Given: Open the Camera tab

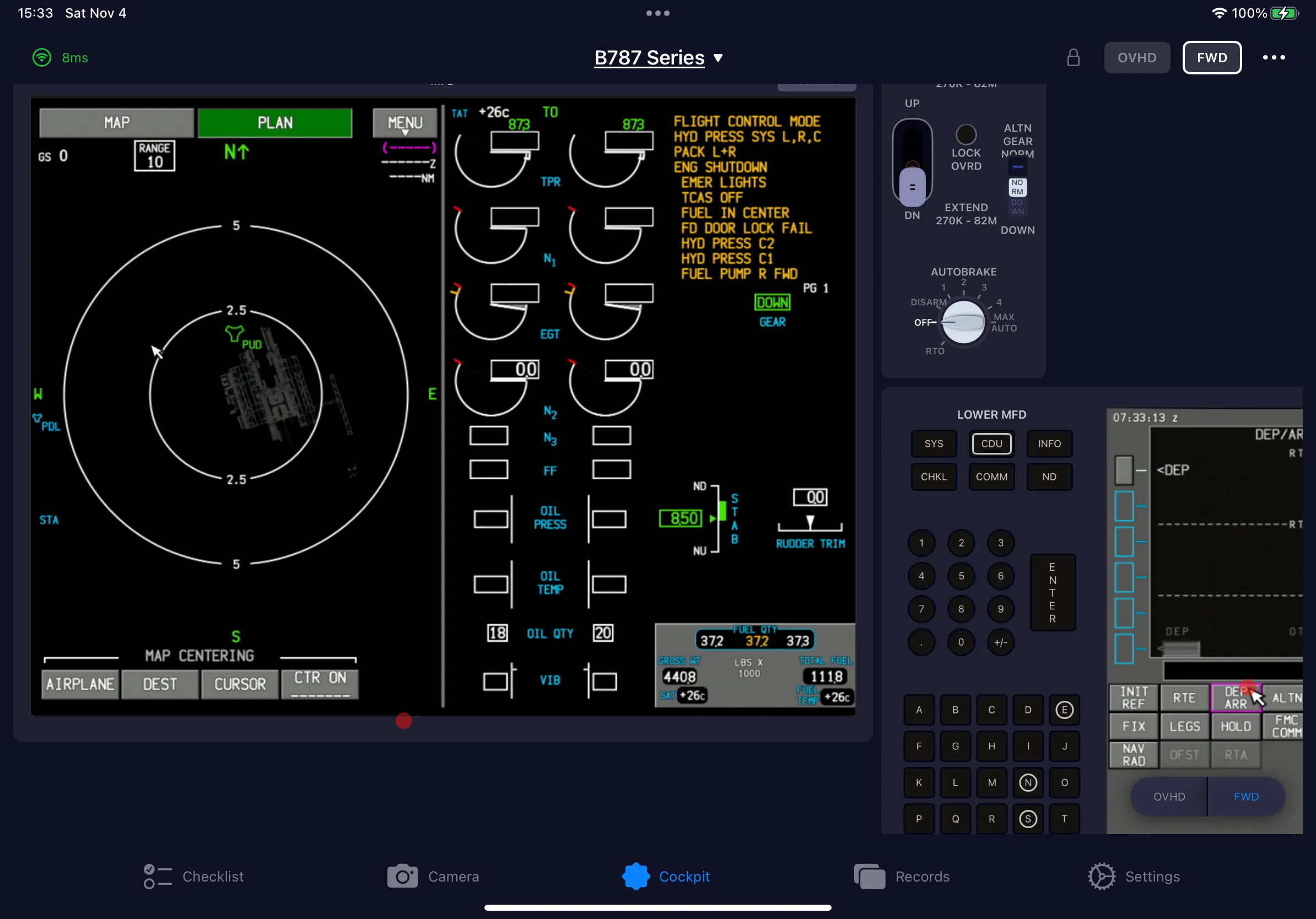Looking at the screenshot, I should (433, 876).
